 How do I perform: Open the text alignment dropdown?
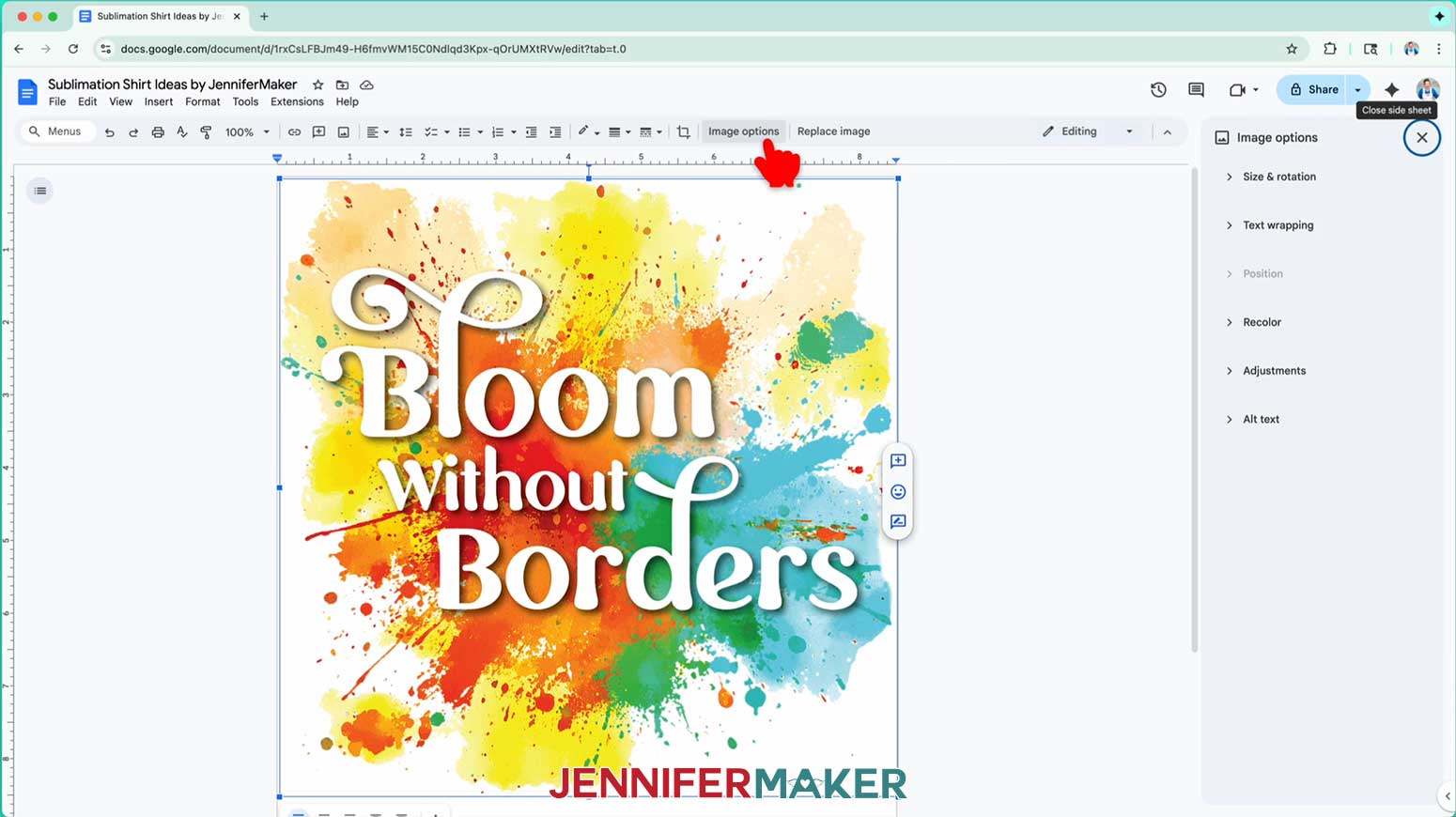(378, 132)
